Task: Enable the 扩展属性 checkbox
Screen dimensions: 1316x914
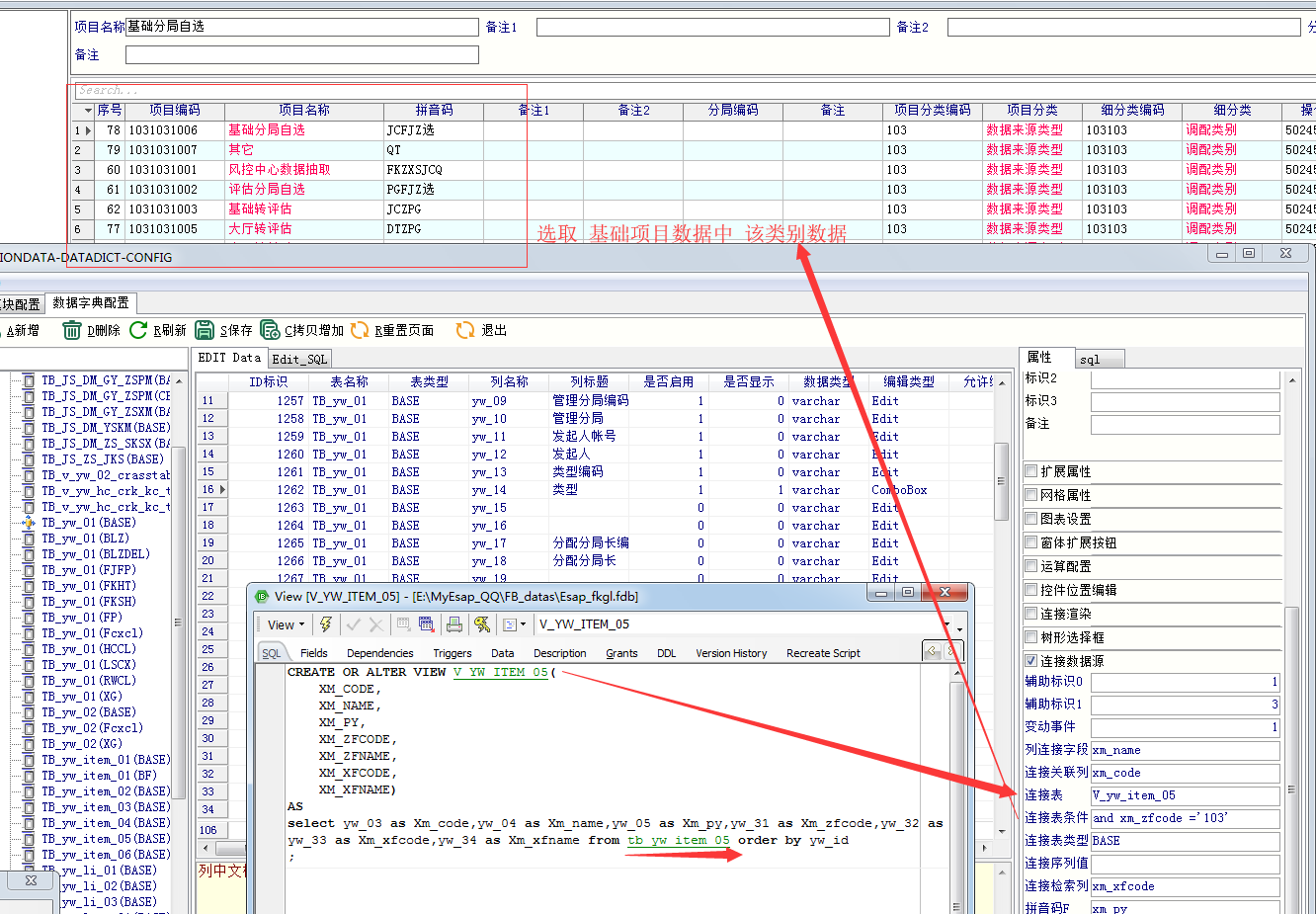Action: pyautogui.click(x=1031, y=471)
